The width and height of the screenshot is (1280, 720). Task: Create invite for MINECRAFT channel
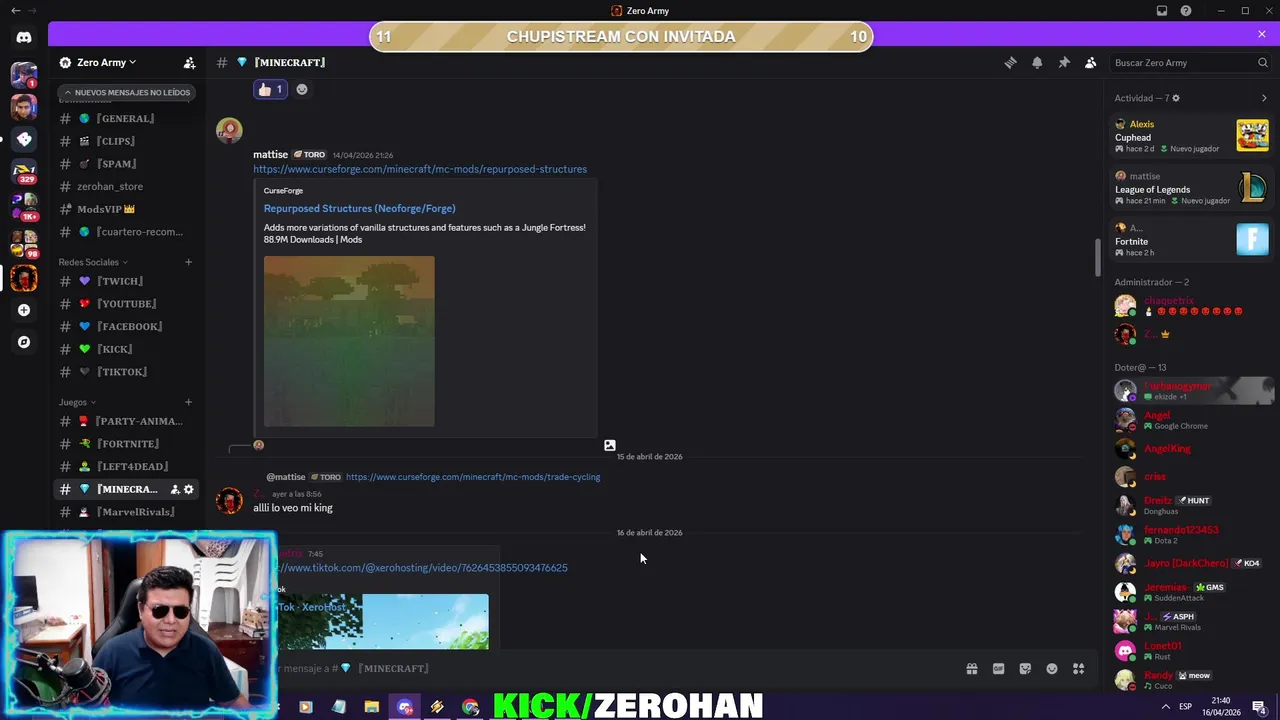coord(174,489)
